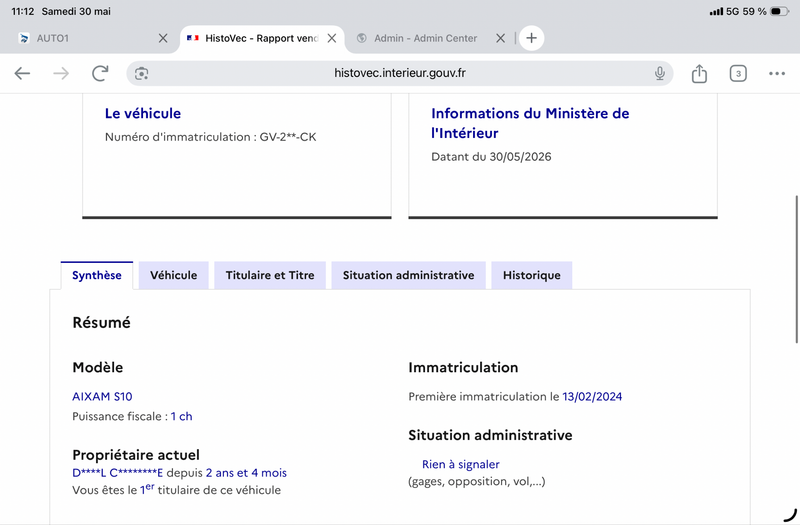Open the browser three-dot menu
The image size is (800, 525).
(x=777, y=73)
